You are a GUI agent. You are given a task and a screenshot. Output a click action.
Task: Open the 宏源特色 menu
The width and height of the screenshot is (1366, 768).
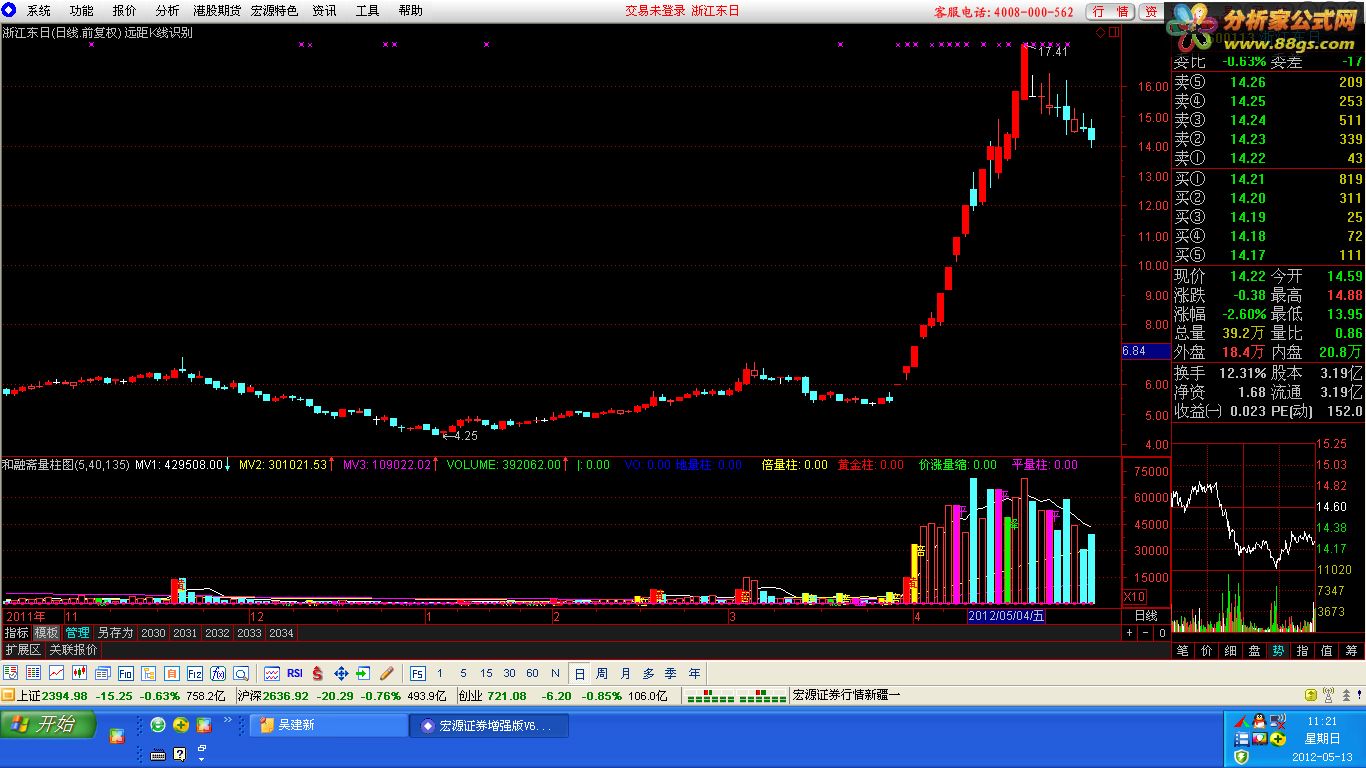[x=274, y=11]
